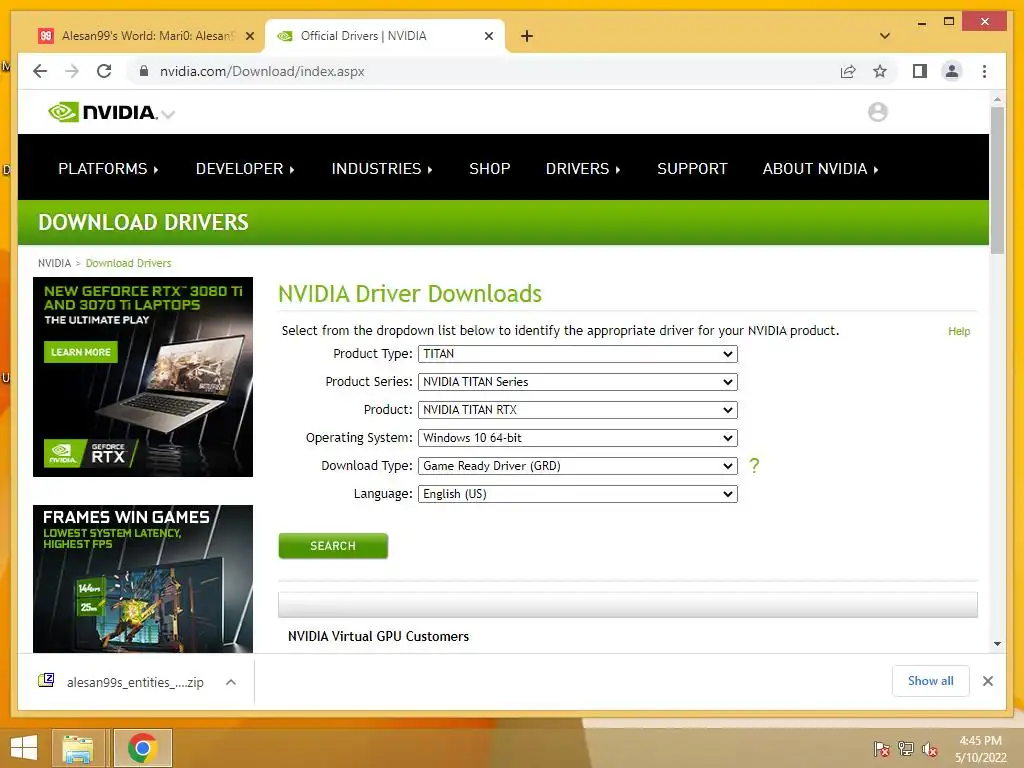Open the network status tray icon
This screenshot has height=768, width=1024.
[x=905, y=749]
